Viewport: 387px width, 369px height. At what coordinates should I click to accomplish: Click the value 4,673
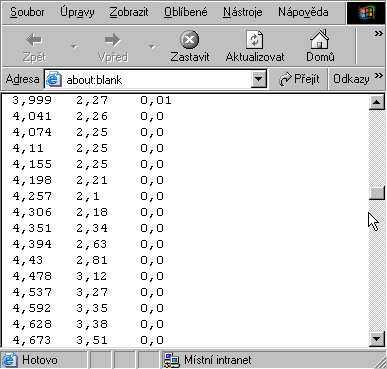click(x=32, y=340)
